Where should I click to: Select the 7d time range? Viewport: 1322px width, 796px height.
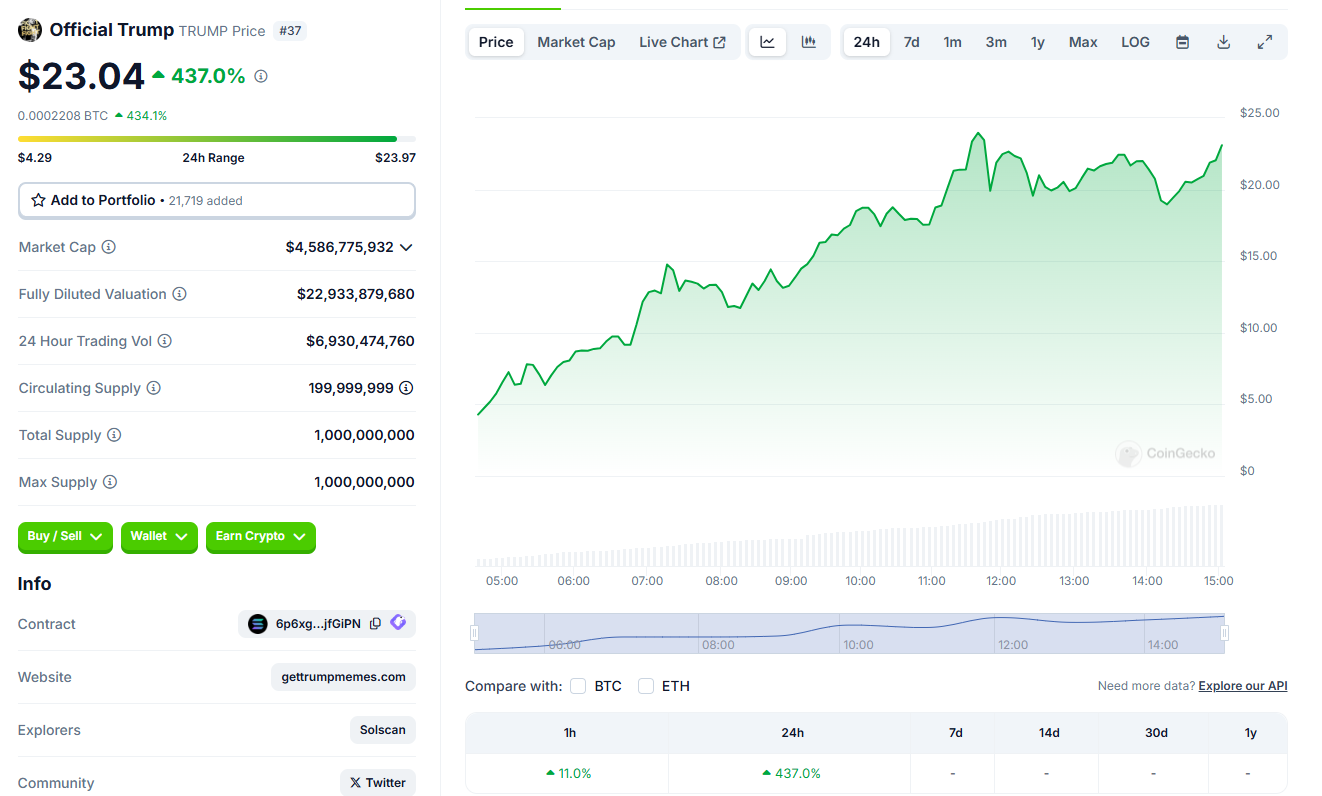click(x=911, y=42)
